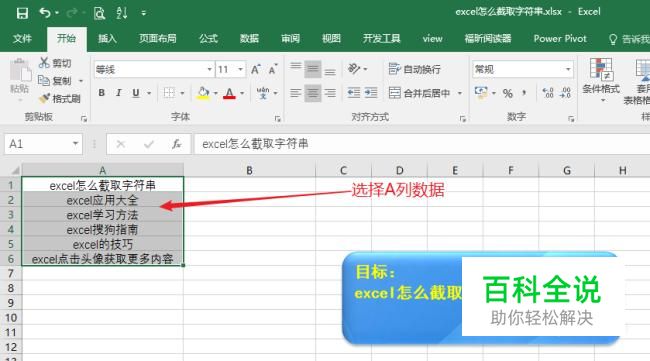Open the alignment group dialog launcher
Screen dimensions: 650x361
(463, 119)
